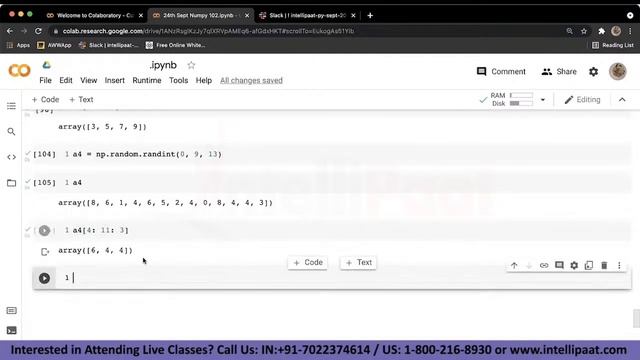Open the table of contents sidebar icon
This screenshot has height=360, width=640.
pyautogui.click(x=11, y=106)
